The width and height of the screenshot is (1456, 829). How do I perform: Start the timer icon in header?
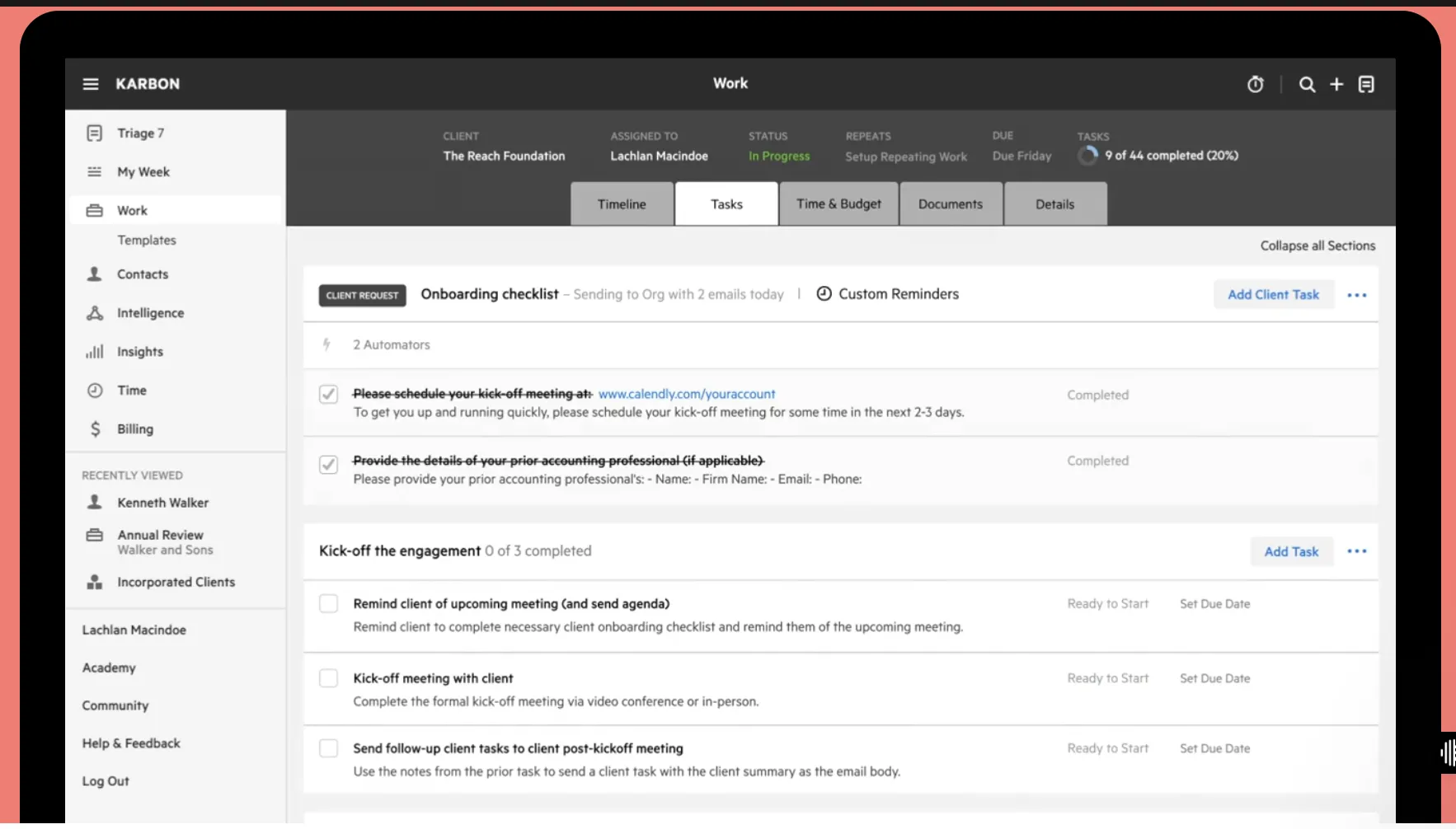click(x=1255, y=84)
